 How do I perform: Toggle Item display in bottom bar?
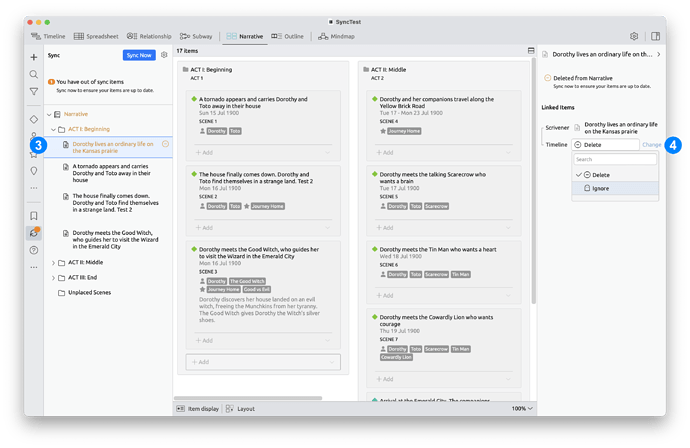click(201, 409)
